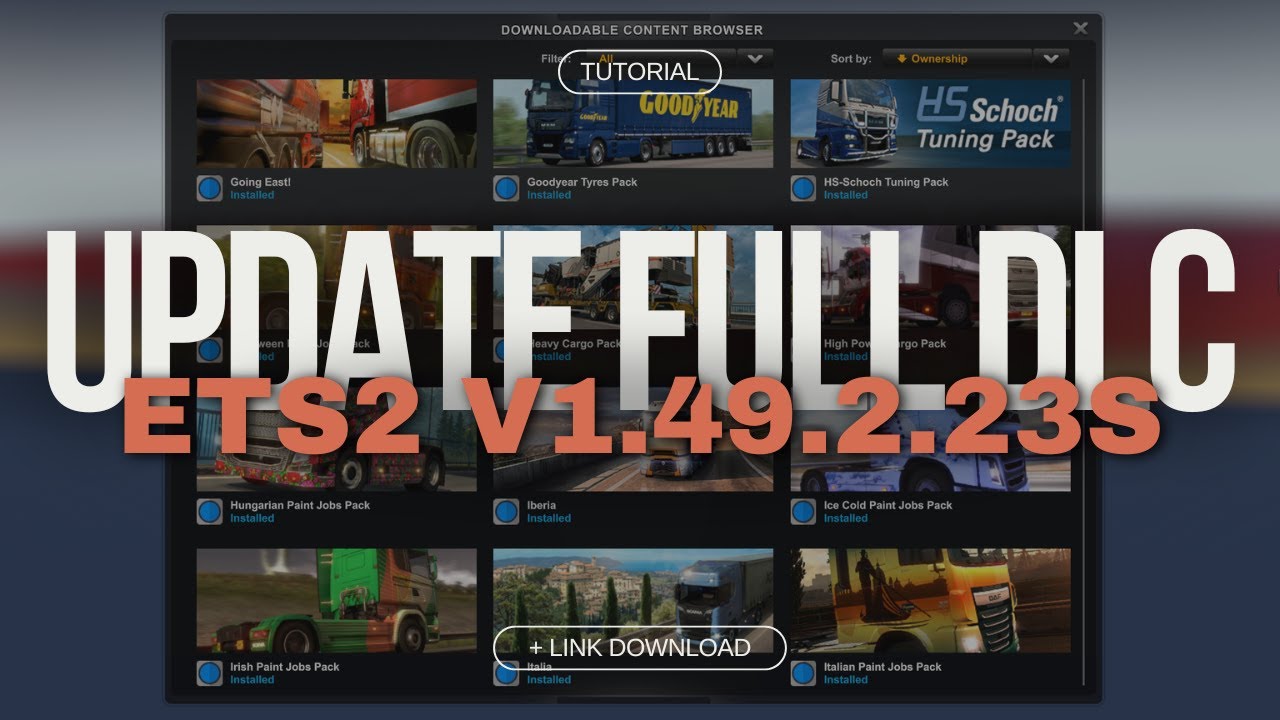Screen dimensions: 1280x720
Task: Click Installed status under Going East!
Action: pos(252,195)
